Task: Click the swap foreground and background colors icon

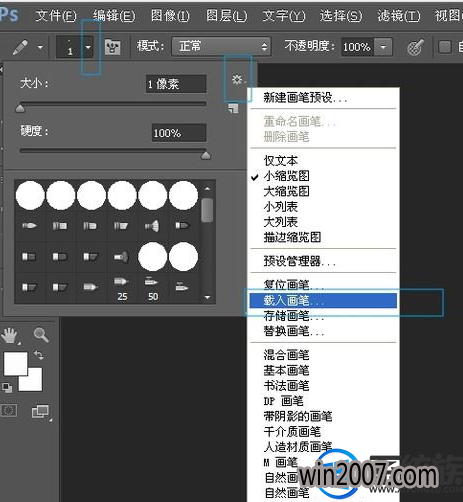Action: tap(39, 355)
